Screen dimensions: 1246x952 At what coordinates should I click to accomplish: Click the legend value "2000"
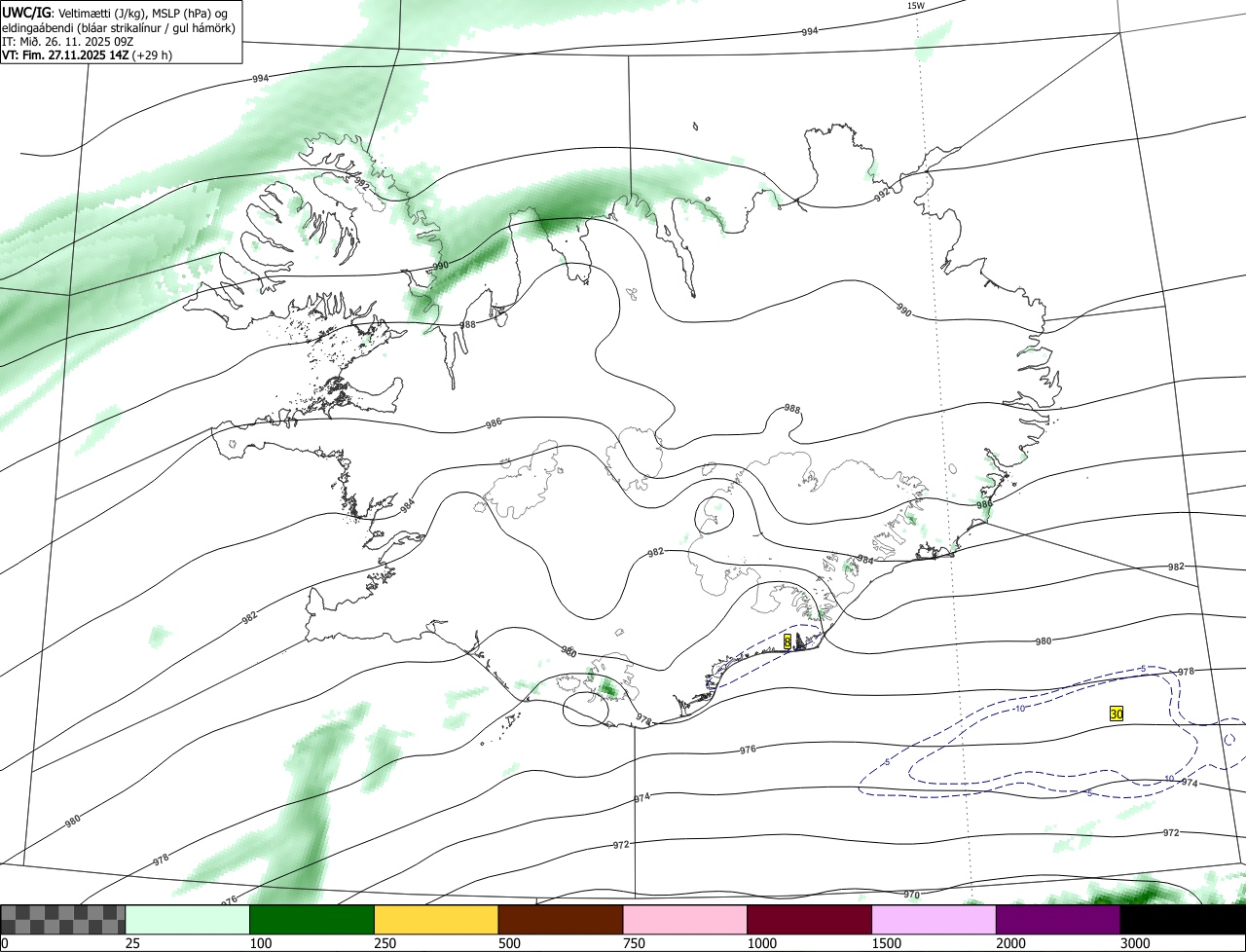tap(1009, 943)
